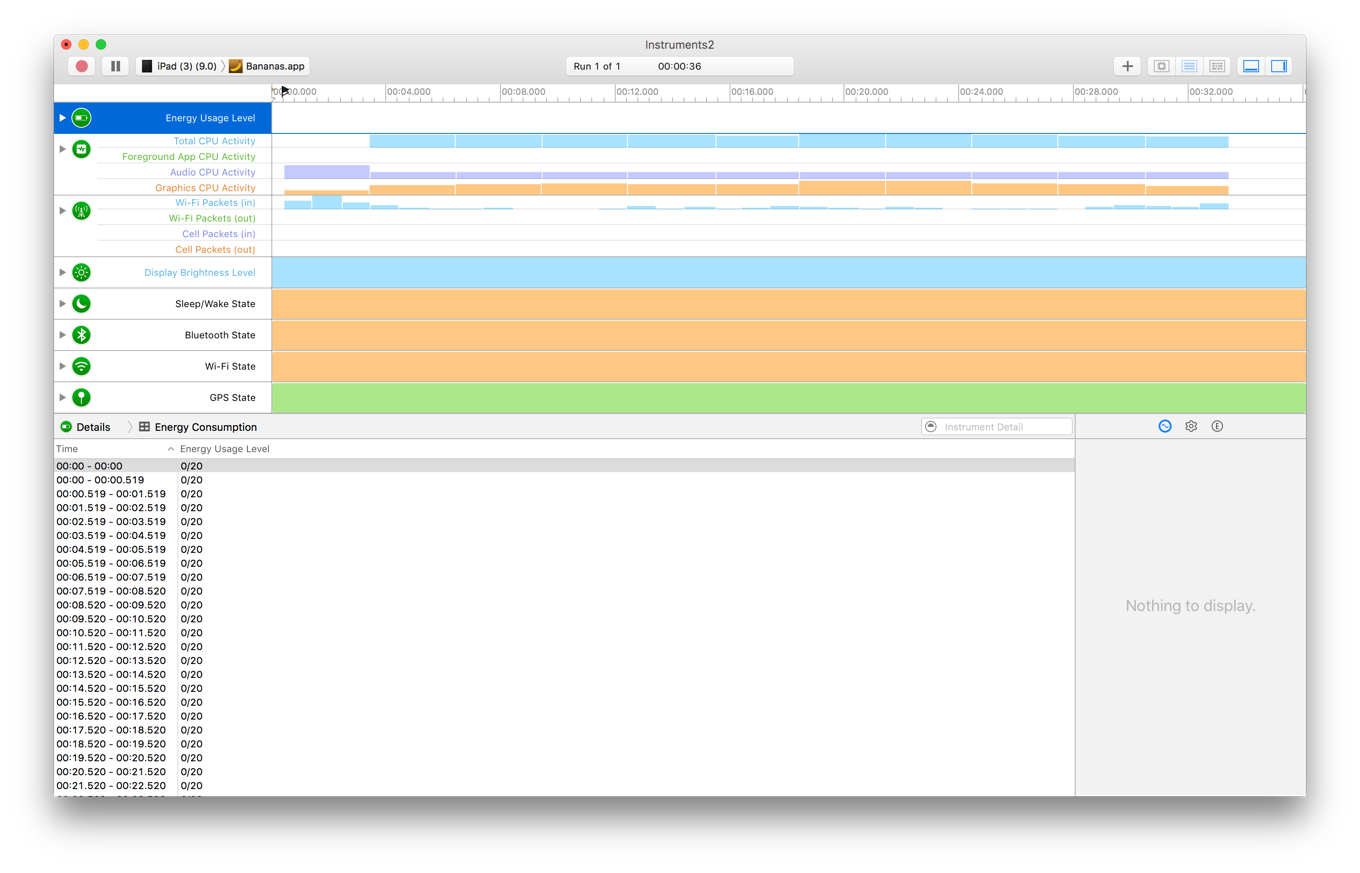Click the Network Activity instrument icon
1360x873 pixels.
tap(81, 211)
